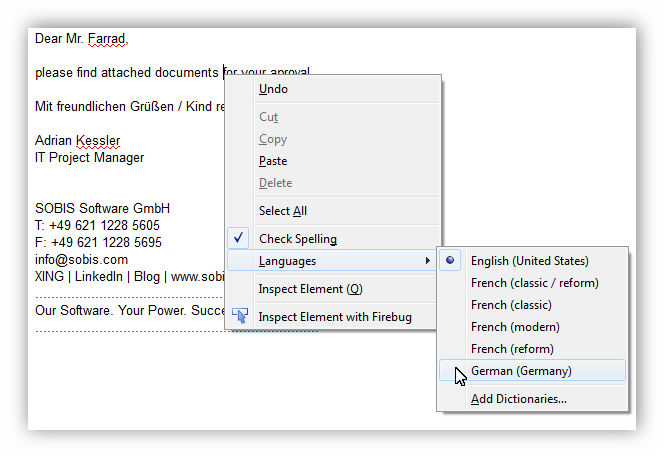Choose Select All from the context menu

click(333, 211)
